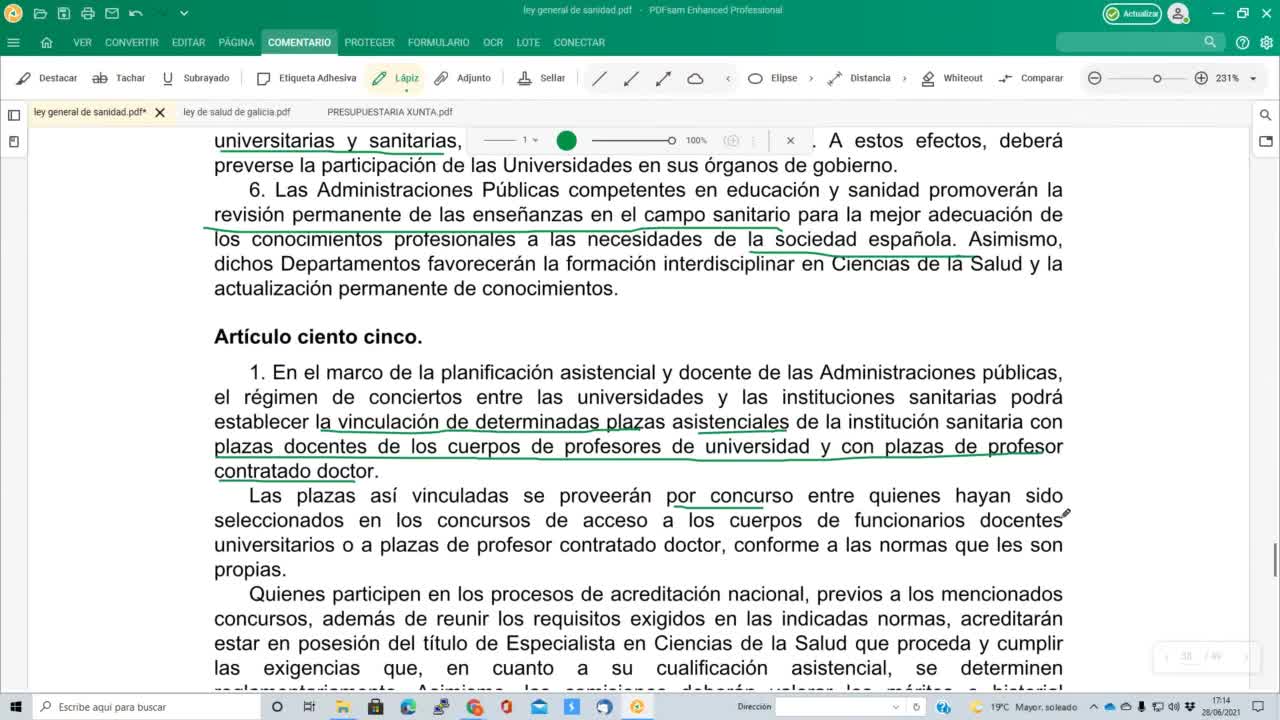Switch to PRESUPUESTARIA XUNTA.pdf tab
Image resolution: width=1280 pixels, height=720 pixels.
390,112
